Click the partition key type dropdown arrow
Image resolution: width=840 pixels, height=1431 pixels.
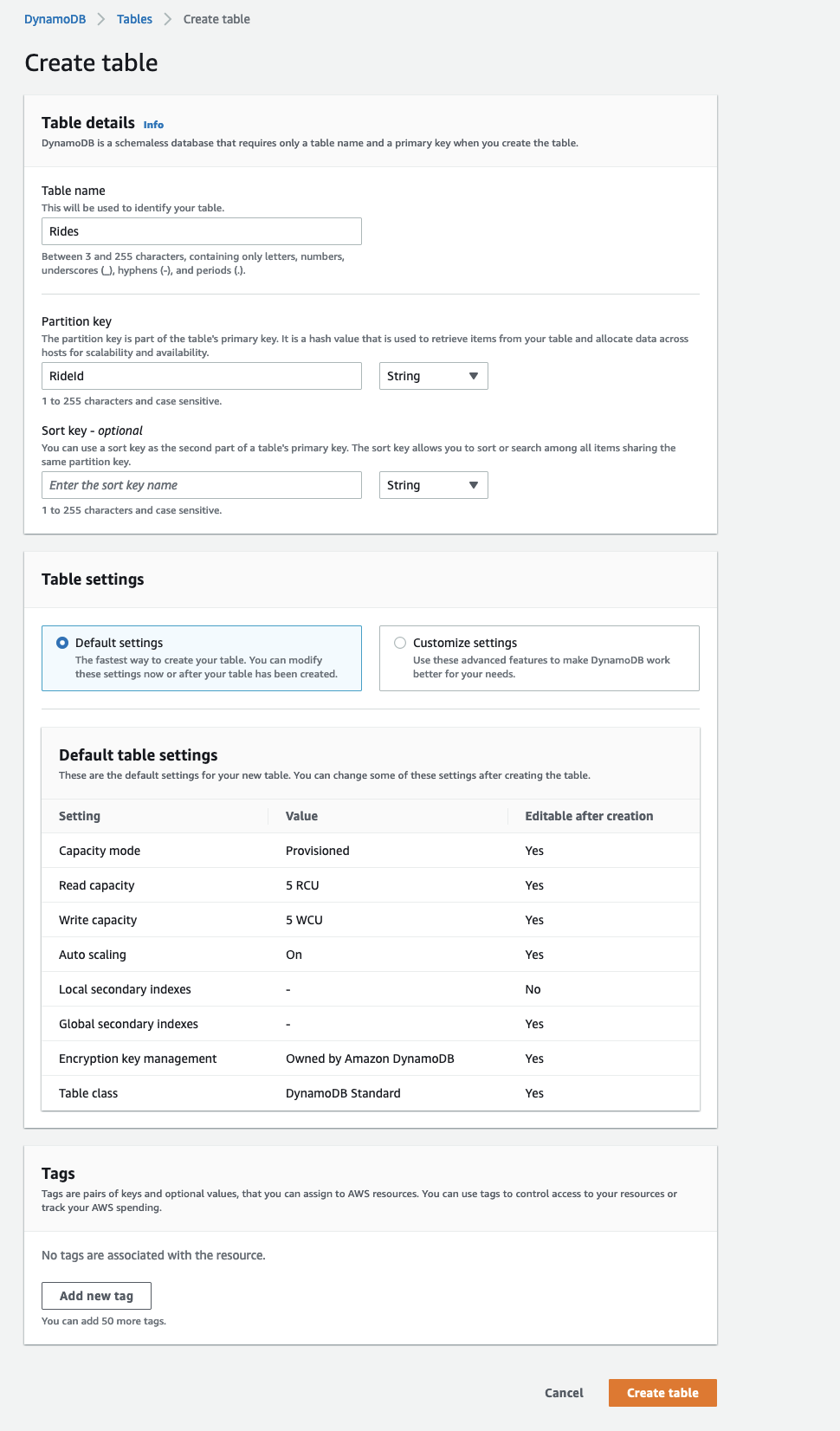(474, 376)
